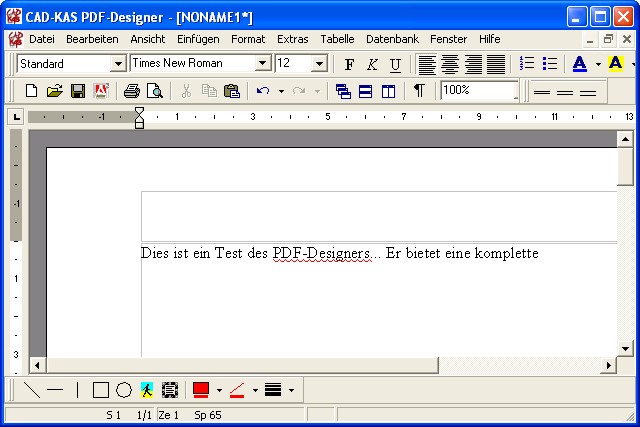
Task: Click the New document icon
Action: 31,91
